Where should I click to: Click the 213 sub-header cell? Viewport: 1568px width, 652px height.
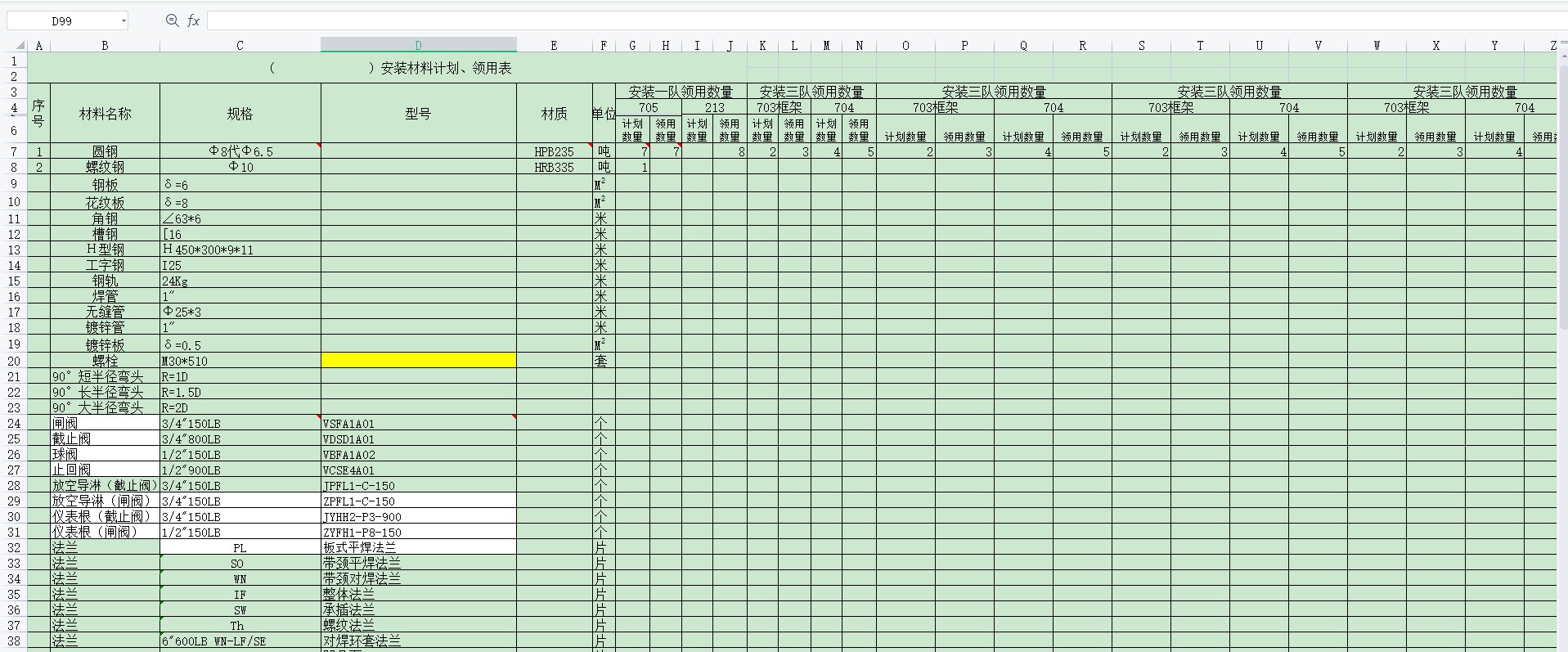pos(714,107)
